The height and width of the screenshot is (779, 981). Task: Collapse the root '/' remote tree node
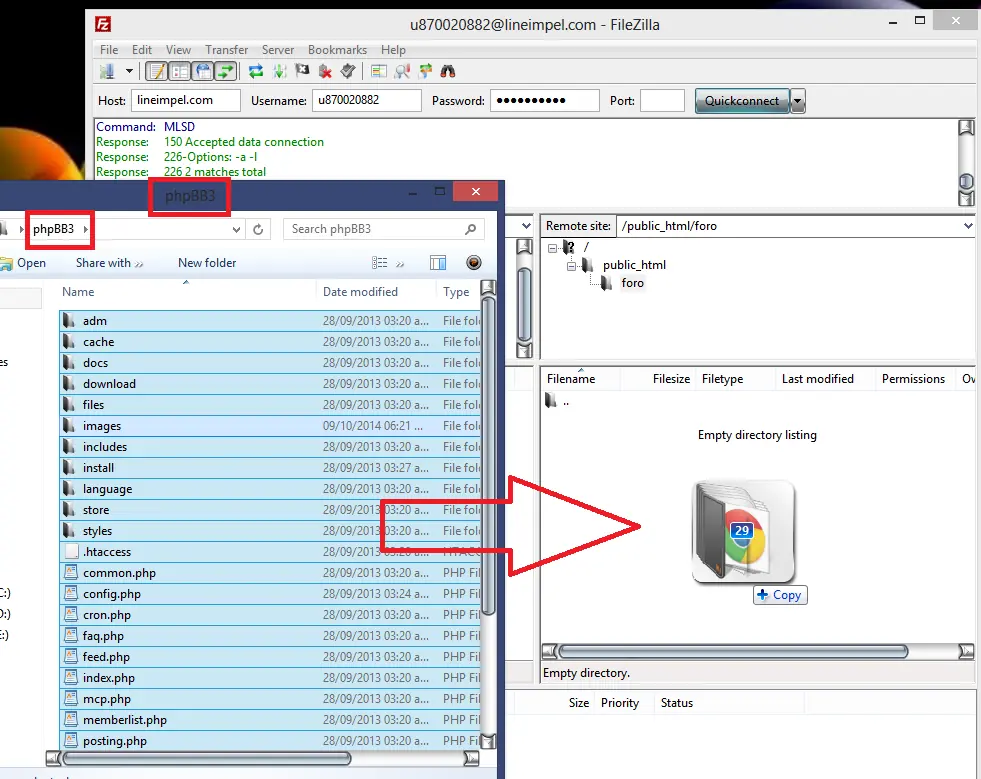tap(552, 248)
